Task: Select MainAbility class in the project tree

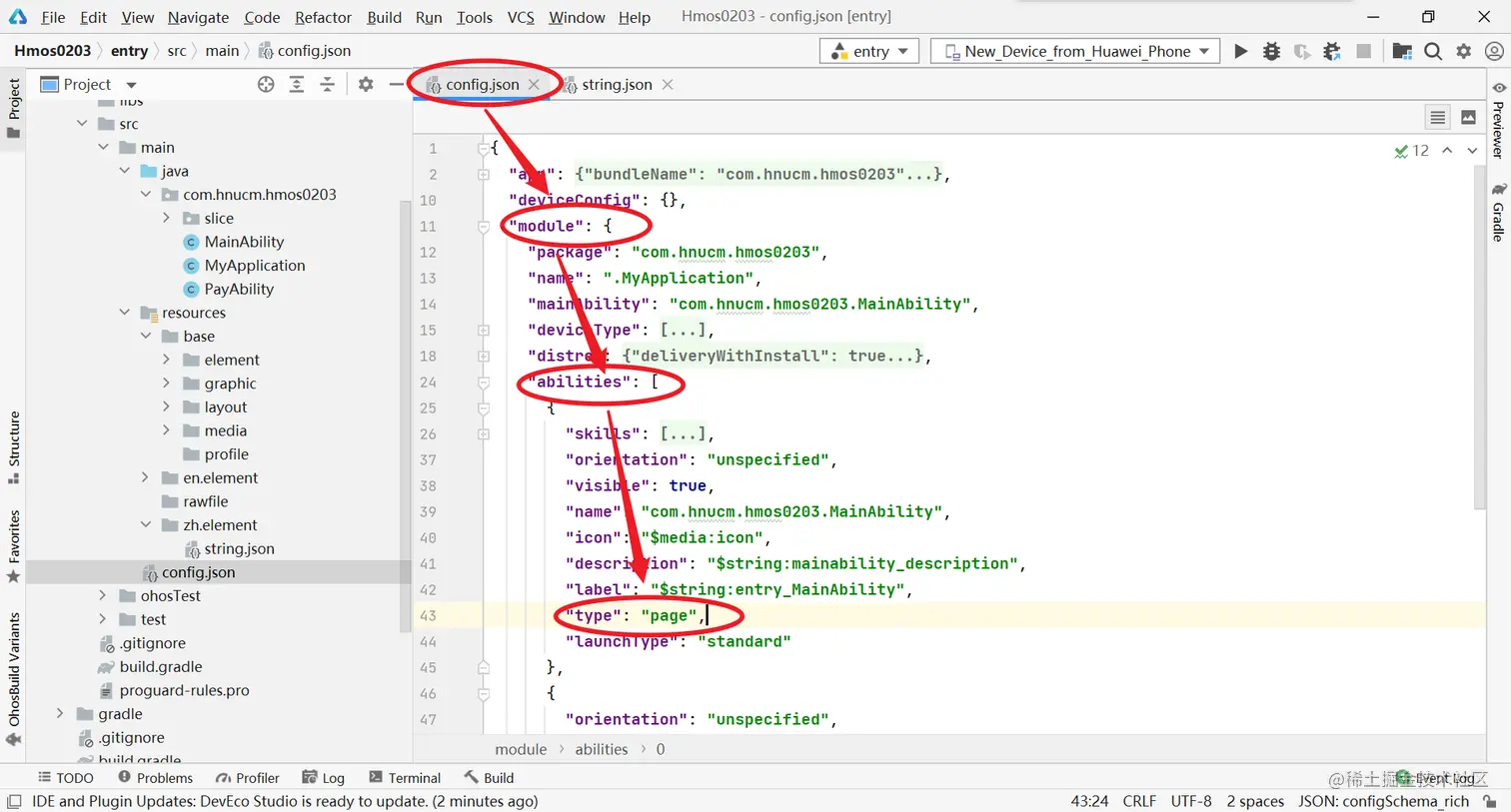Action: [x=244, y=242]
